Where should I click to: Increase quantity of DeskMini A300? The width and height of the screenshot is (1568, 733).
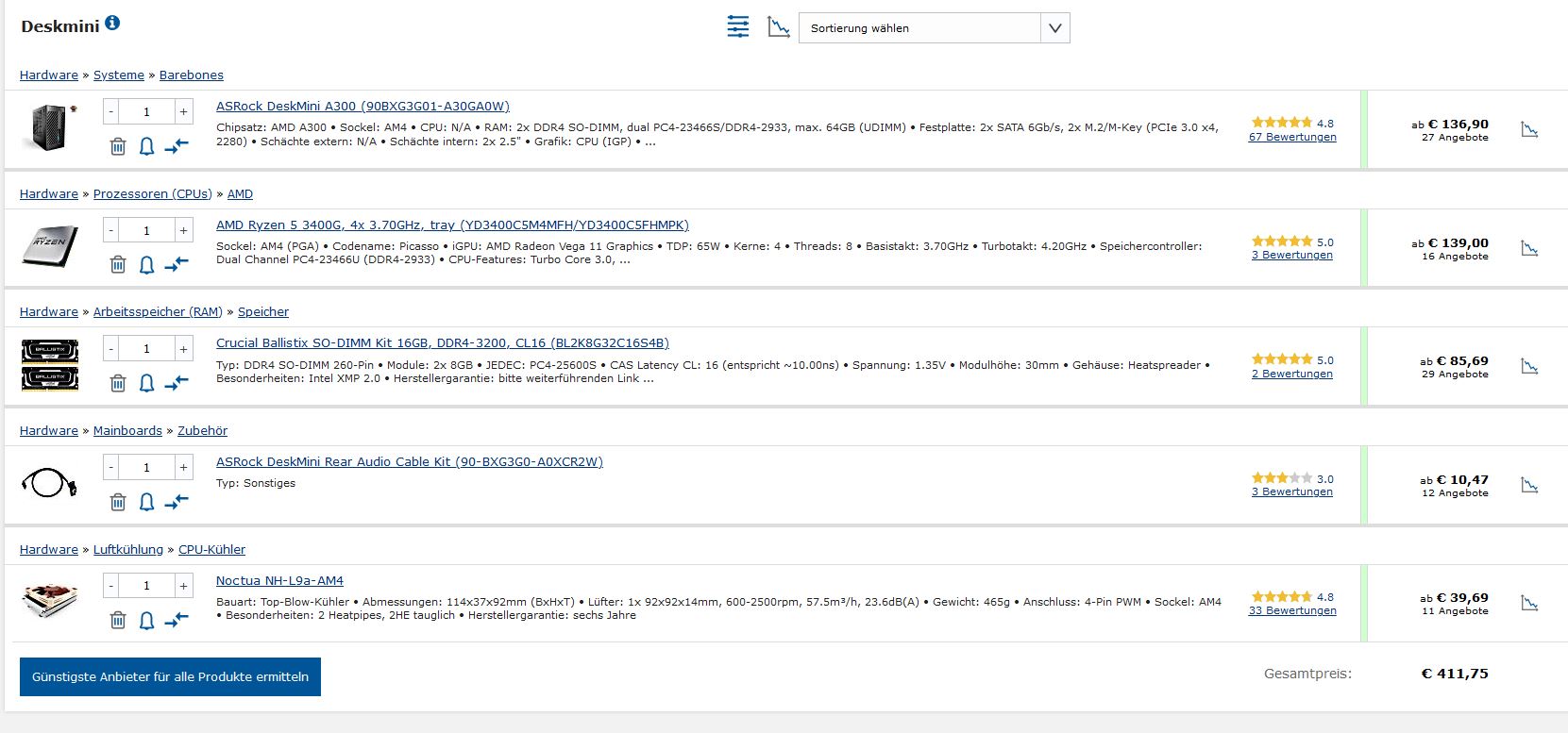pyautogui.click(x=183, y=112)
